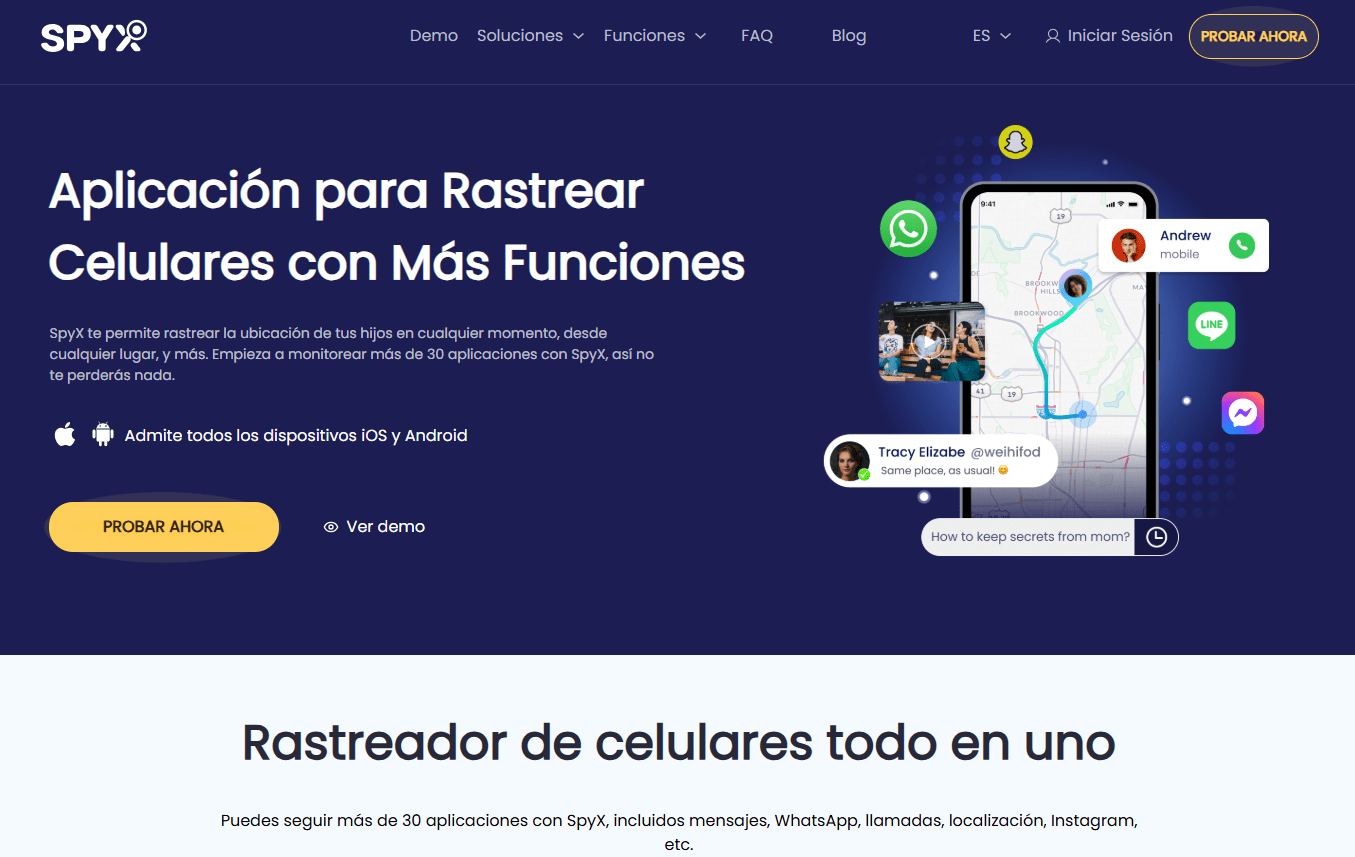The width and height of the screenshot is (1355, 857).
Task: Open the Messenger icon
Action: (x=1243, y=413)
